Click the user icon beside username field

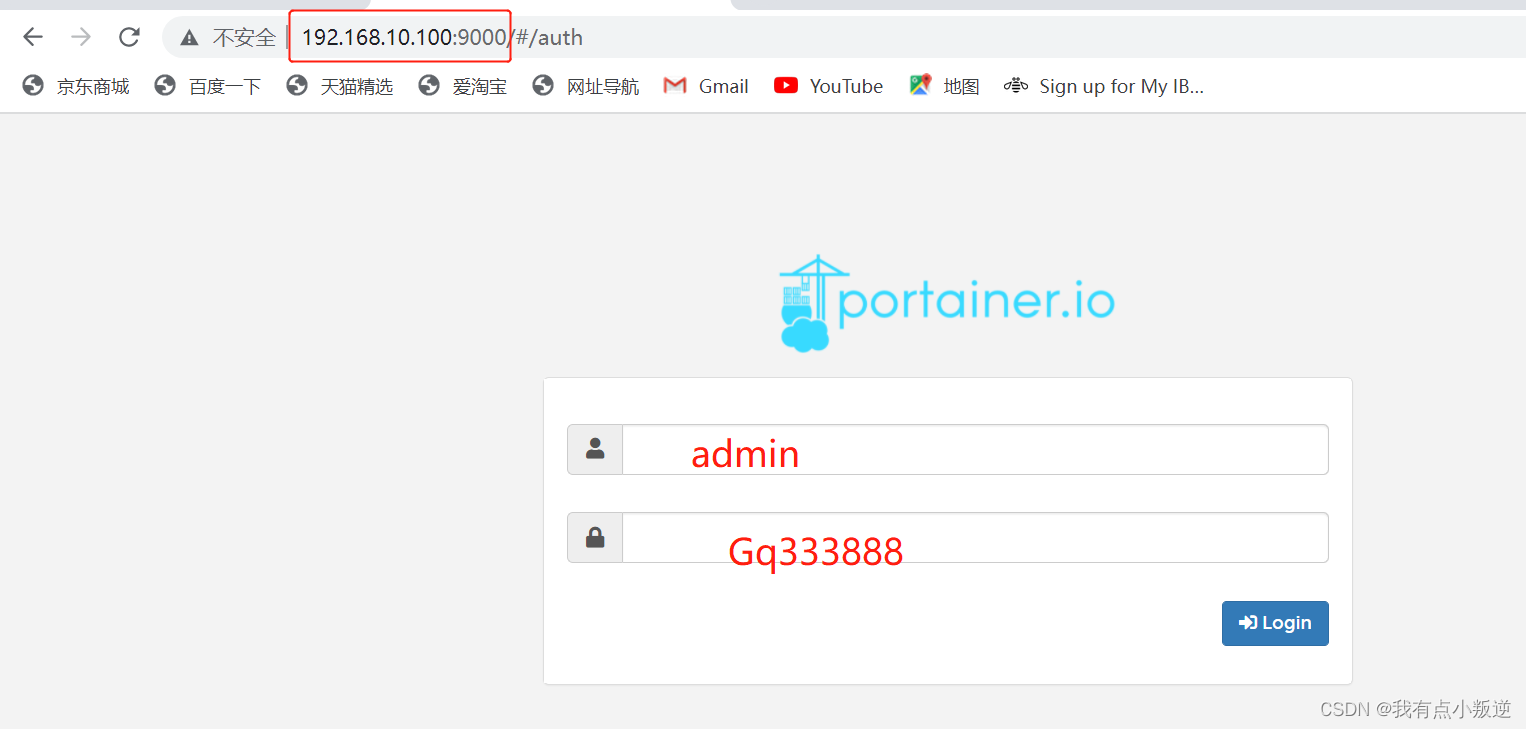click(x=595, y=449)
